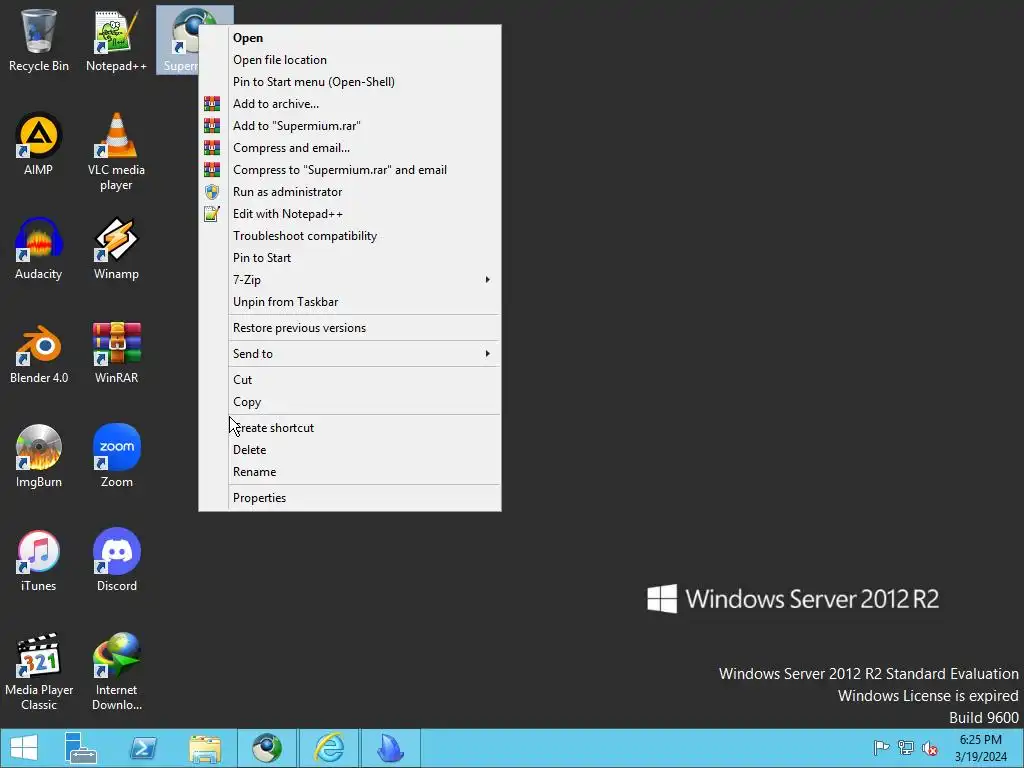Select Edit with Notepad++
The height and width of the screenshot is (768, 1024).
coord(349,214)
